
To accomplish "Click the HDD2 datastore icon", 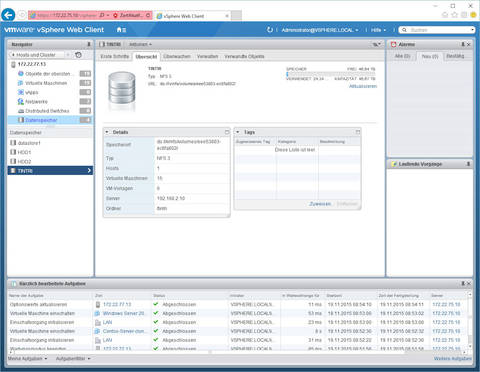I will point(13,162).
